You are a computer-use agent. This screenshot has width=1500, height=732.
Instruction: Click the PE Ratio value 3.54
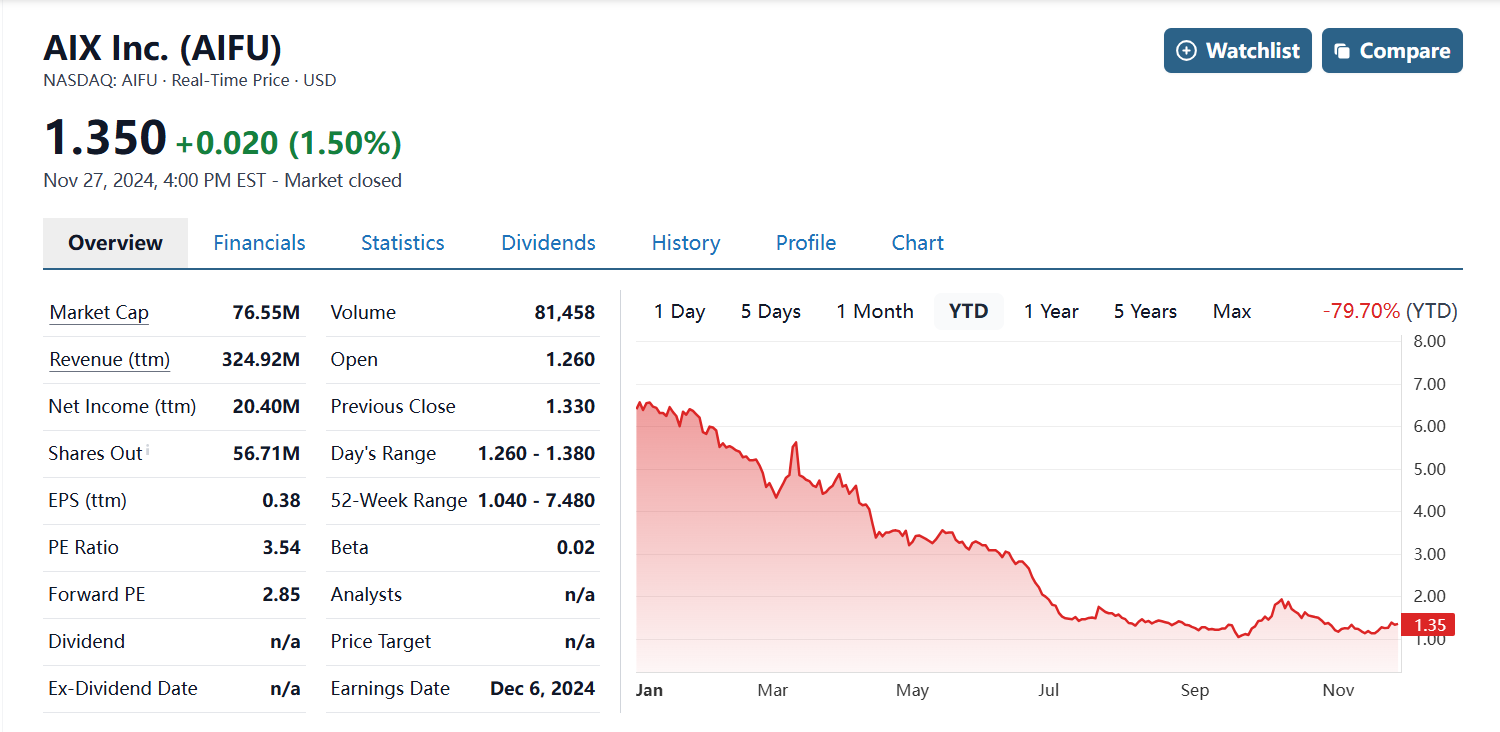pyautogui.click(x=281, y=548)
